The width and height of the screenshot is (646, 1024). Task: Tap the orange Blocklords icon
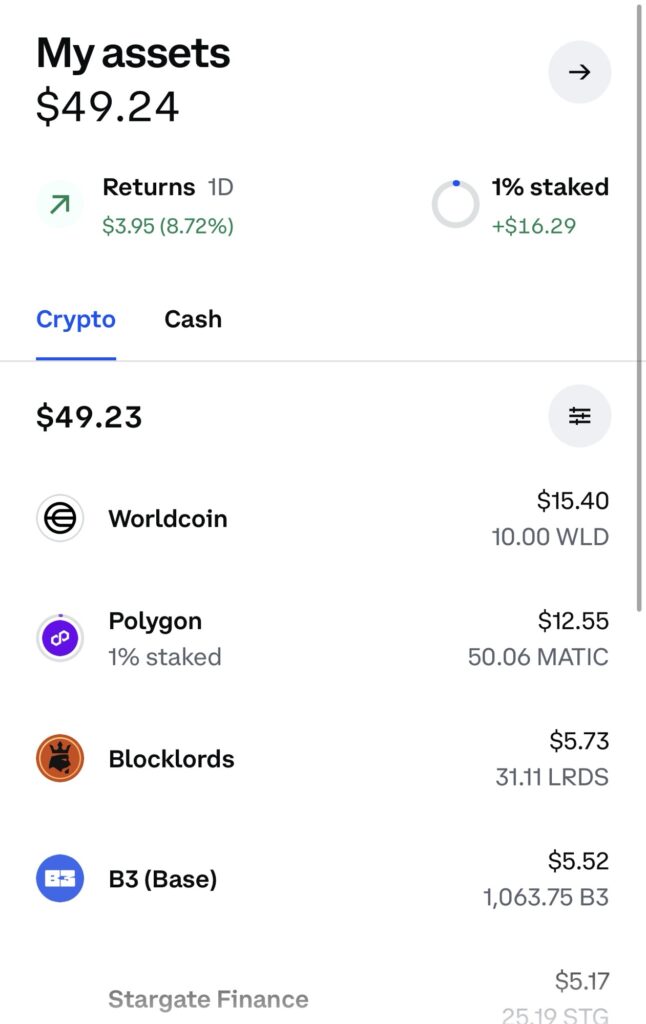(59, 758)
